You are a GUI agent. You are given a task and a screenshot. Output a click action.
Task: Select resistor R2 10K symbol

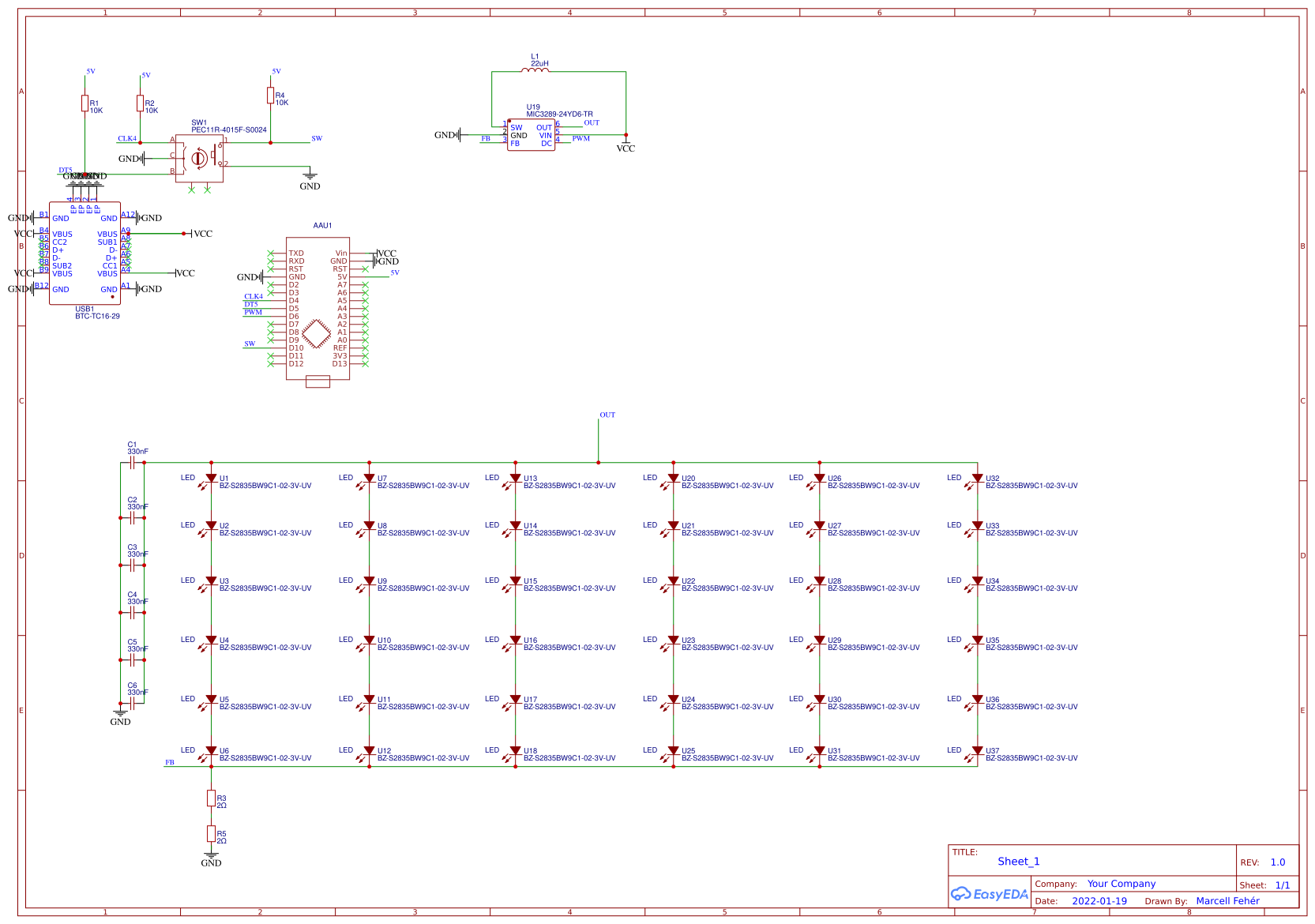(140, 103)
